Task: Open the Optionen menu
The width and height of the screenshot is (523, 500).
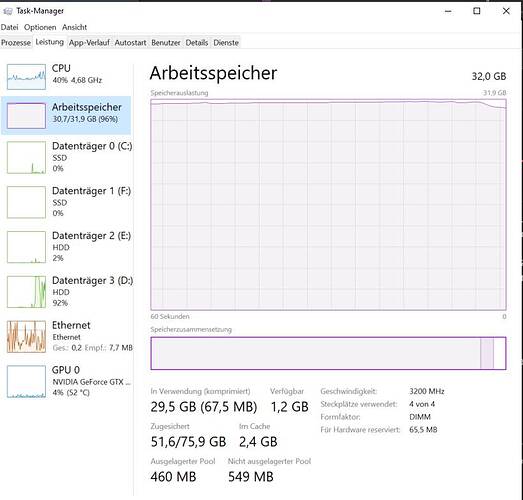Action: [40, 27]
